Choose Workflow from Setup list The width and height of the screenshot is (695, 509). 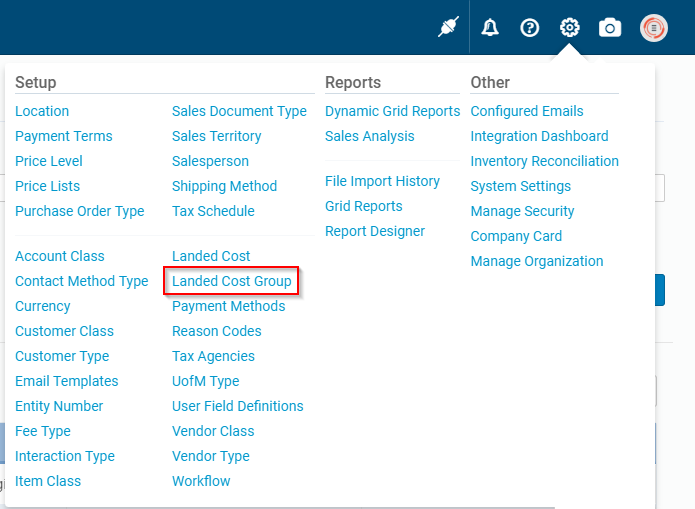tap(201, 481)
